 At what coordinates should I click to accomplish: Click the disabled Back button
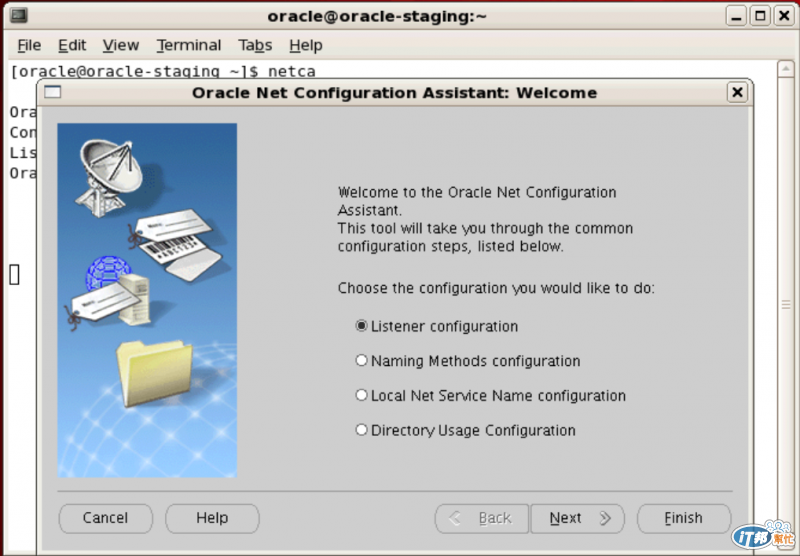coord(482,518)
